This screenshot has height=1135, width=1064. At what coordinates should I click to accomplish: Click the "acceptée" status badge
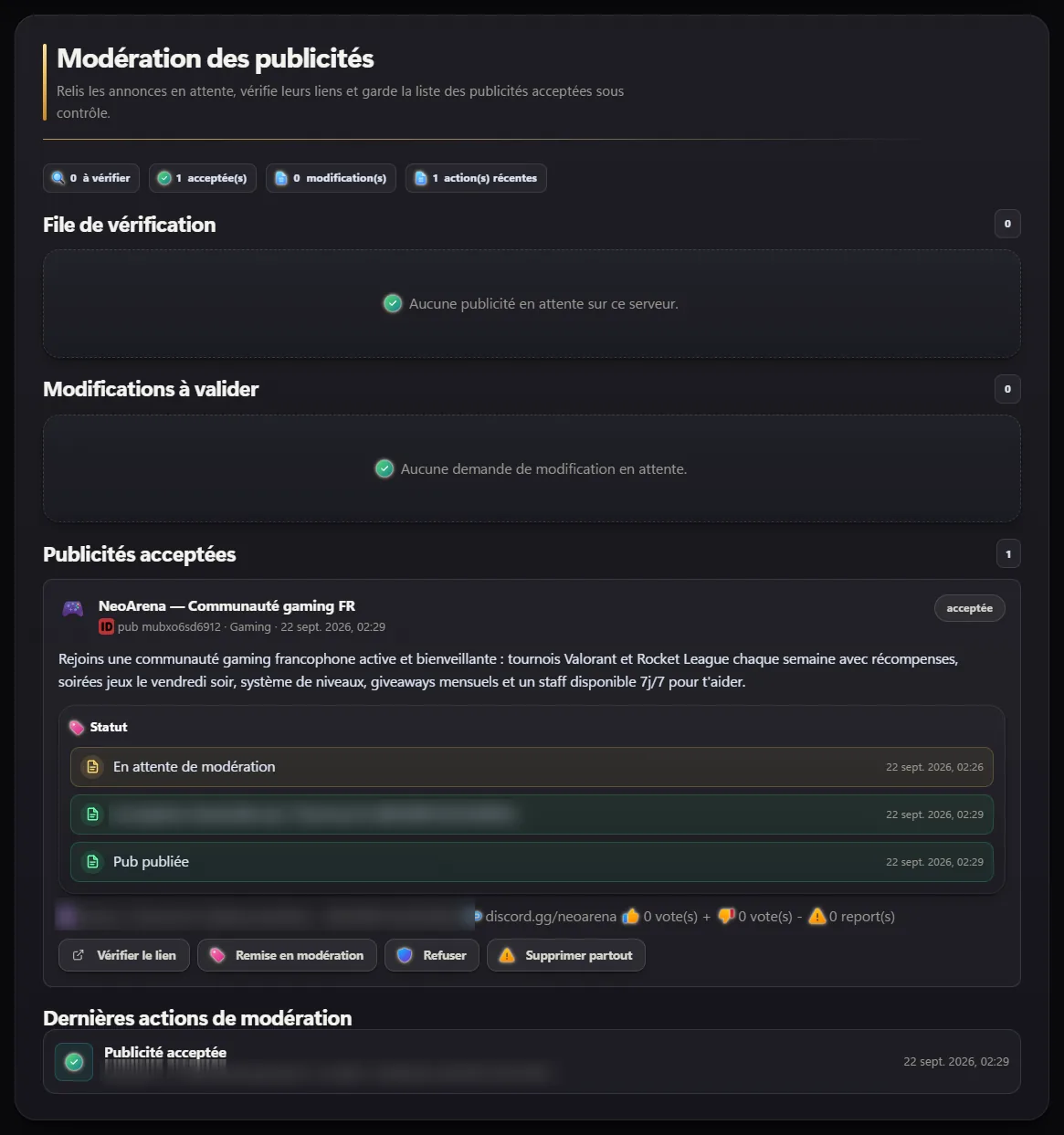point(970,608)
